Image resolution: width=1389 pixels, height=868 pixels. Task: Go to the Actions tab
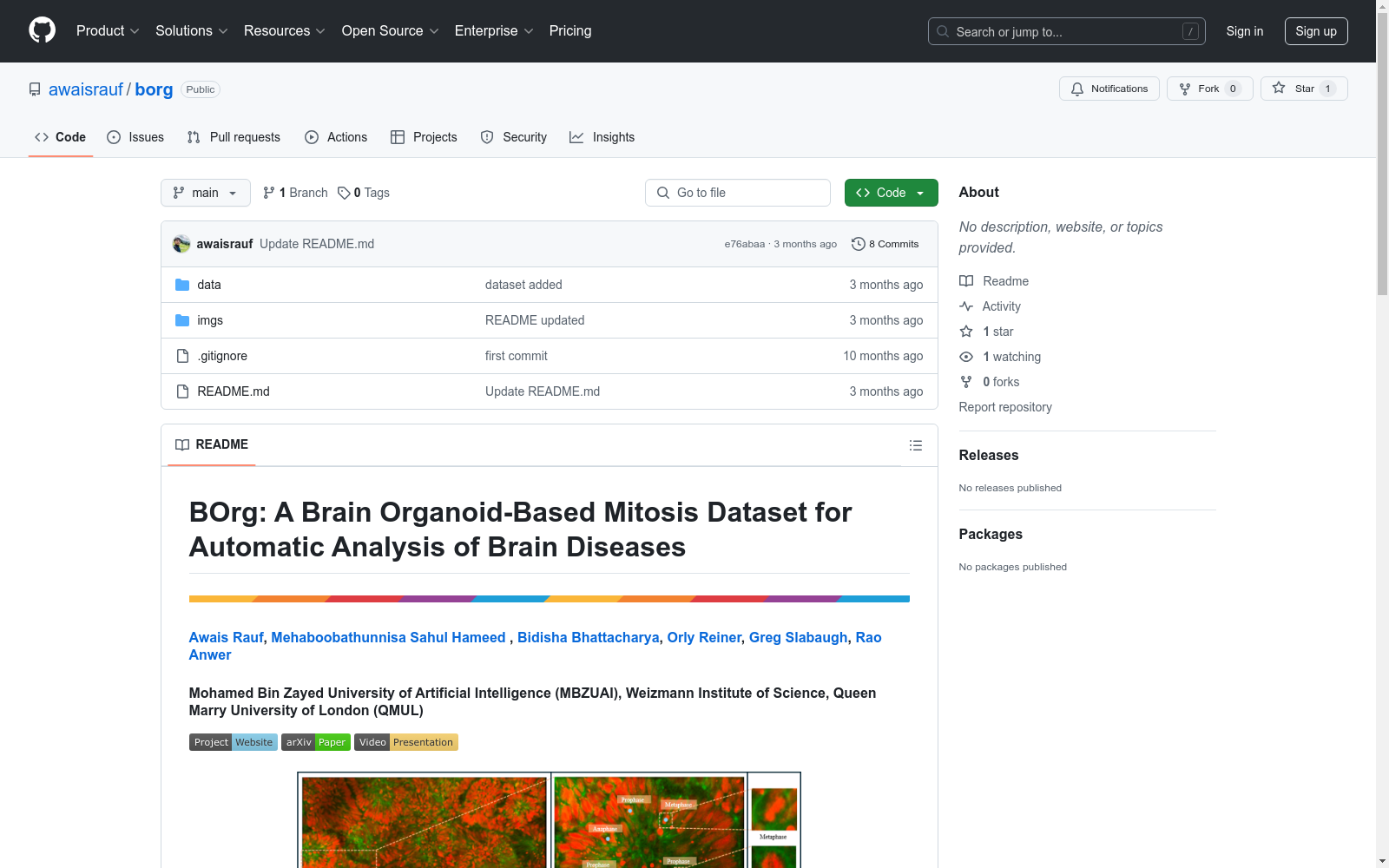(336, 137)
